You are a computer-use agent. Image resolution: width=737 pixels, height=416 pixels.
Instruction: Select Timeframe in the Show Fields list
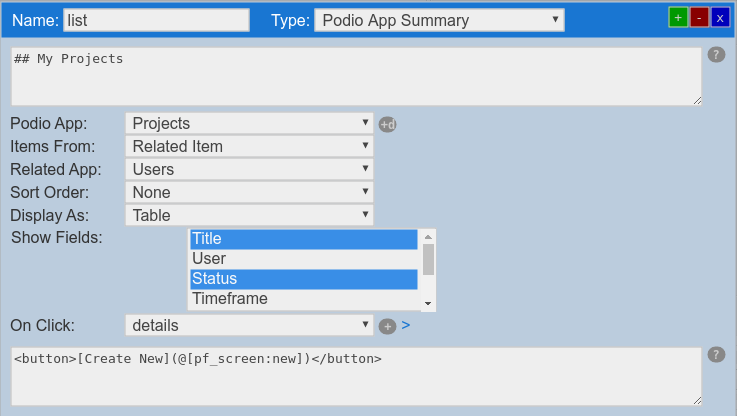coord(303,299)
